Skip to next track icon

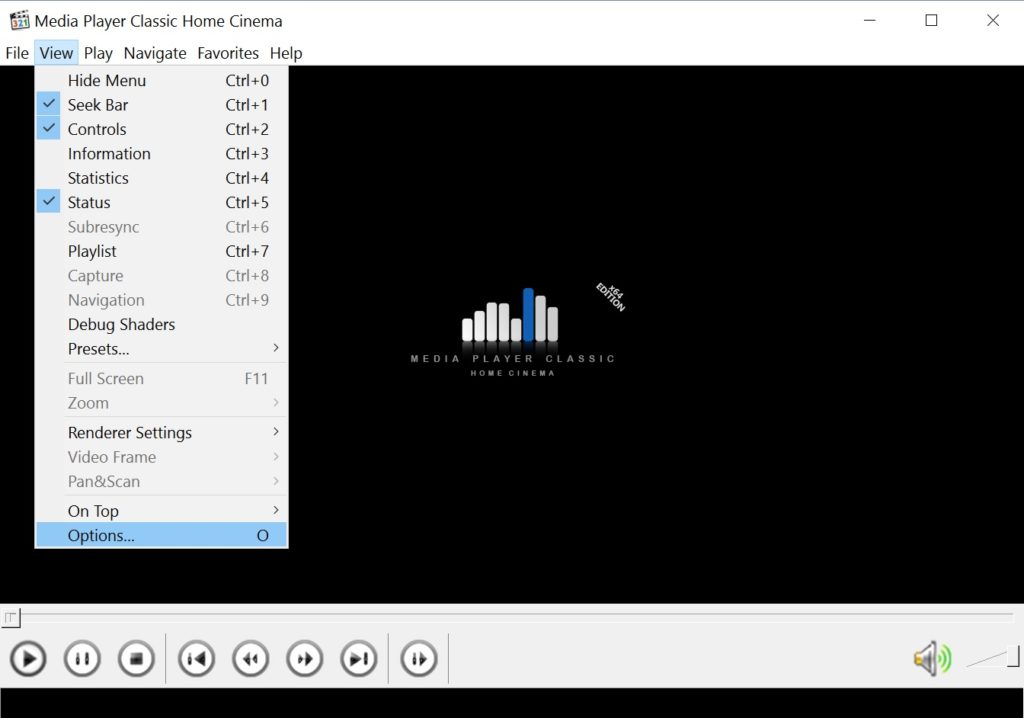click(358, 659)
